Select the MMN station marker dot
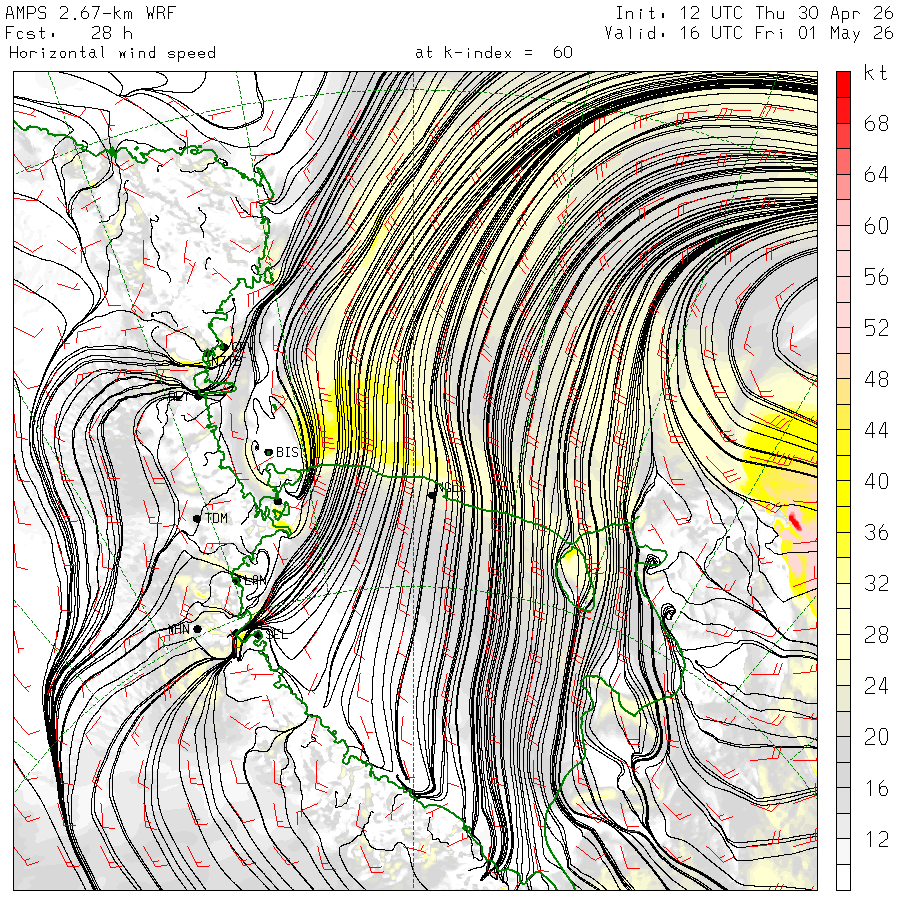Image resolution: width=900 pixels, height=900 pixels. click(x=197, y=629)
